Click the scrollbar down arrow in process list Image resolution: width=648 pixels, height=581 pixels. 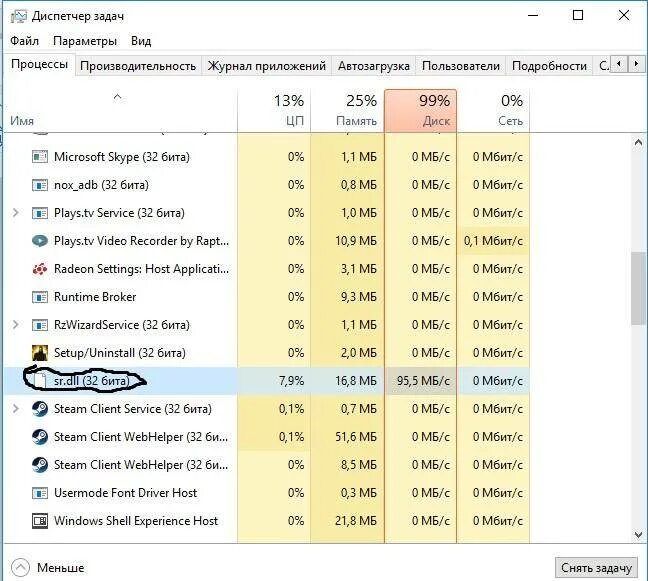pos(638,535)
